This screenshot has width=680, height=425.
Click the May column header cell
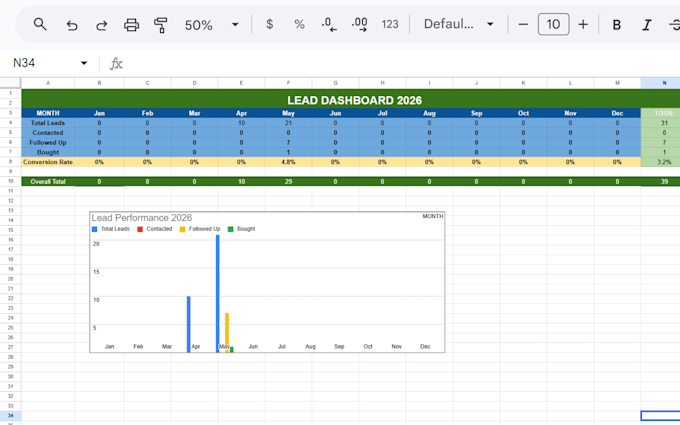coord(288,113)
